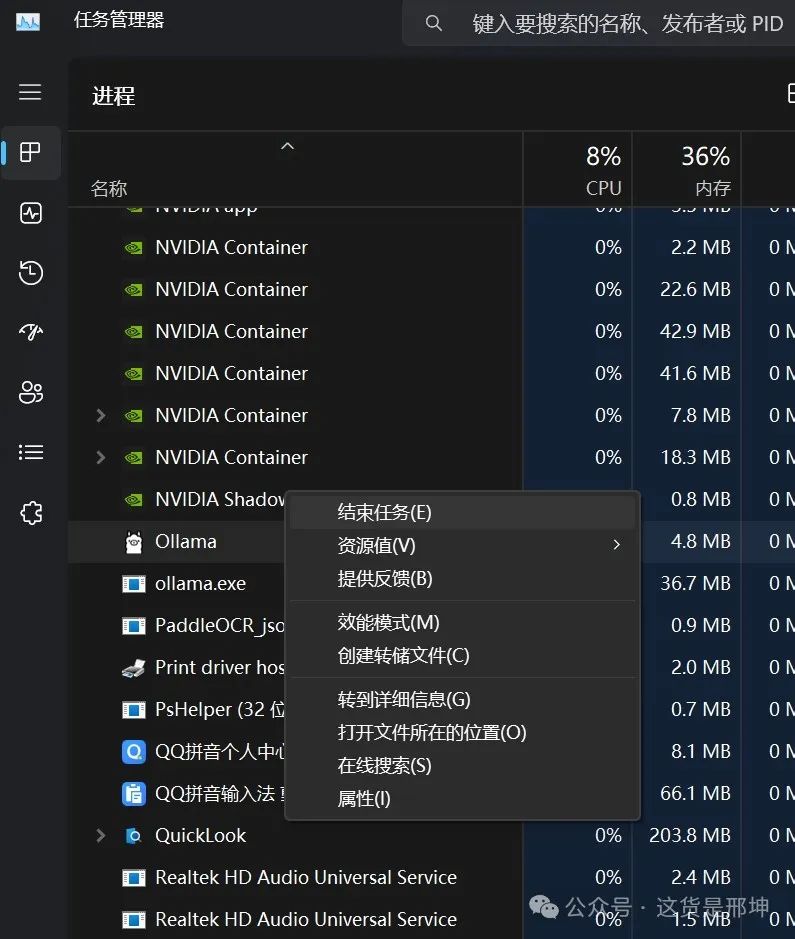Viewport: 795px width, 939px height.
Task: Click NVIDIA Container icon with 2.2 MB memory
Action: click(x=133, y=247)
